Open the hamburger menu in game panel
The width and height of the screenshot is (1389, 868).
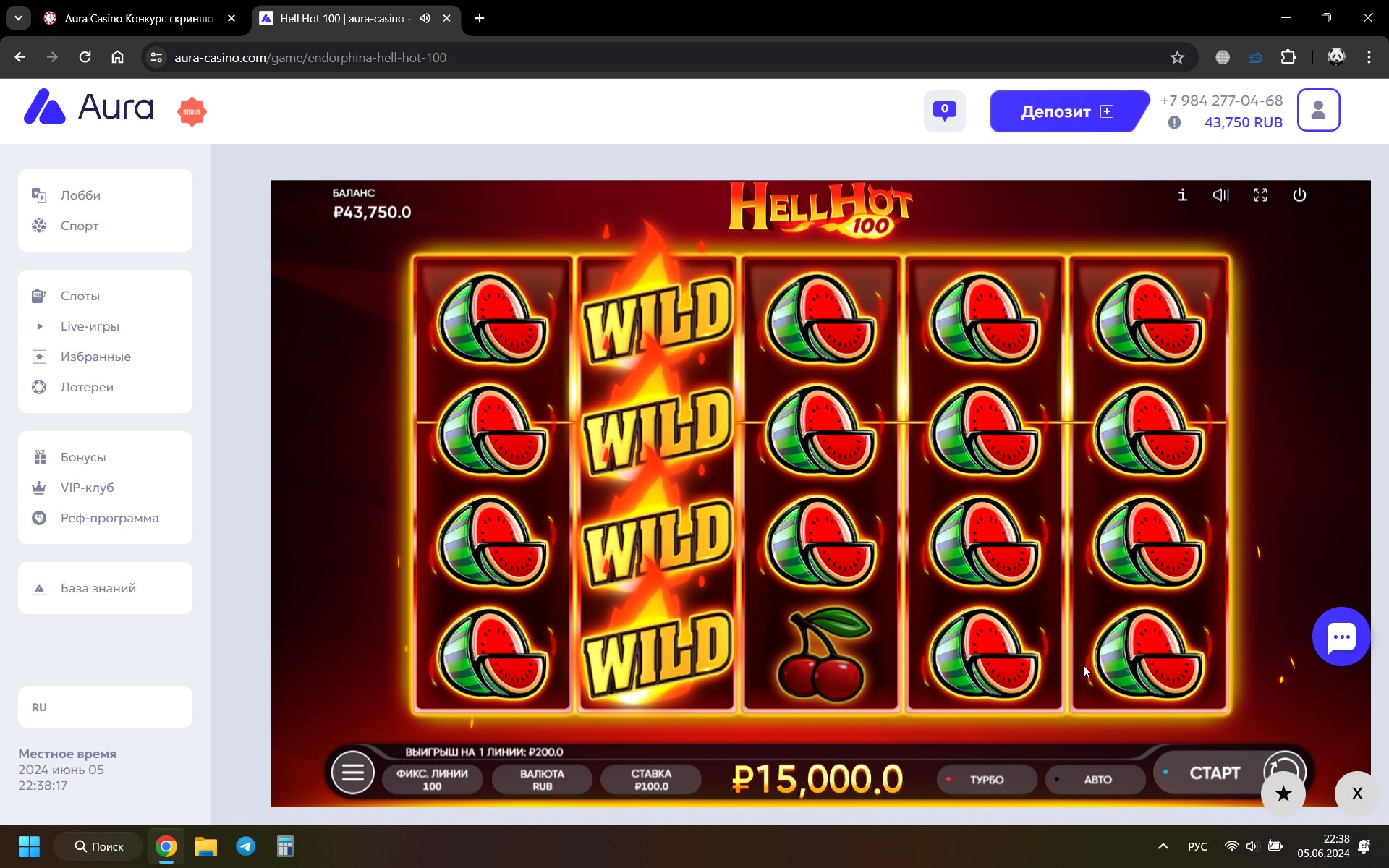coord(353,773)
